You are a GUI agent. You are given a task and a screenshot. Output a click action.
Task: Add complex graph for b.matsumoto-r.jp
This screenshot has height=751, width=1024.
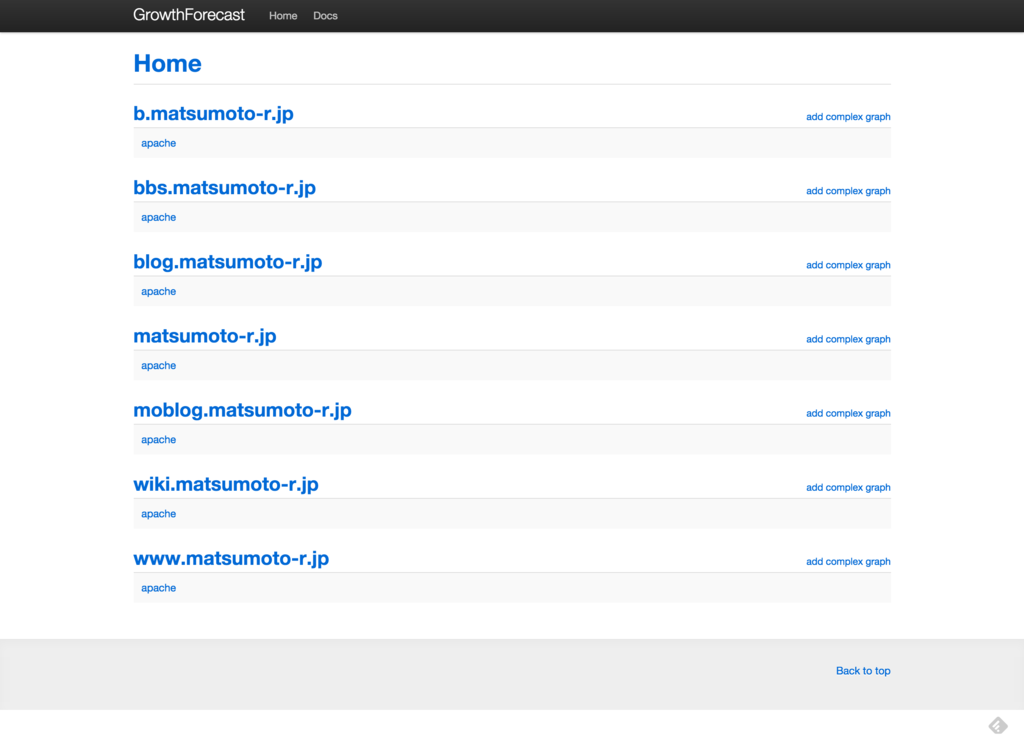(x=848, y=117)
